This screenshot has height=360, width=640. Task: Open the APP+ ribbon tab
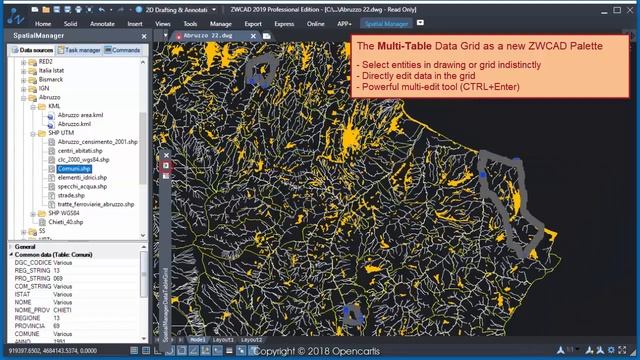pos(344,24)
